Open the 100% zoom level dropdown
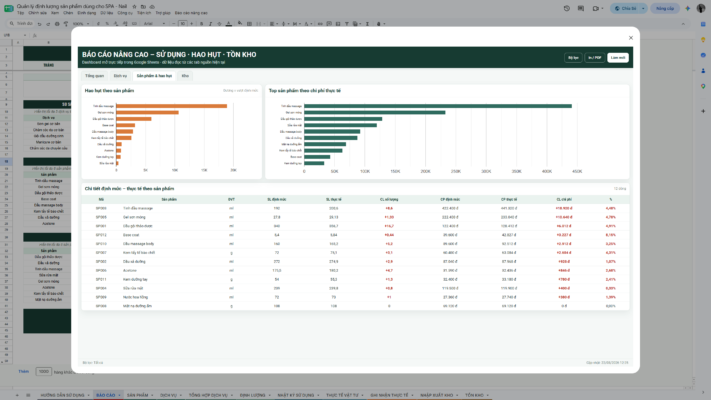The image size is (711, 400). click(81, 24)
